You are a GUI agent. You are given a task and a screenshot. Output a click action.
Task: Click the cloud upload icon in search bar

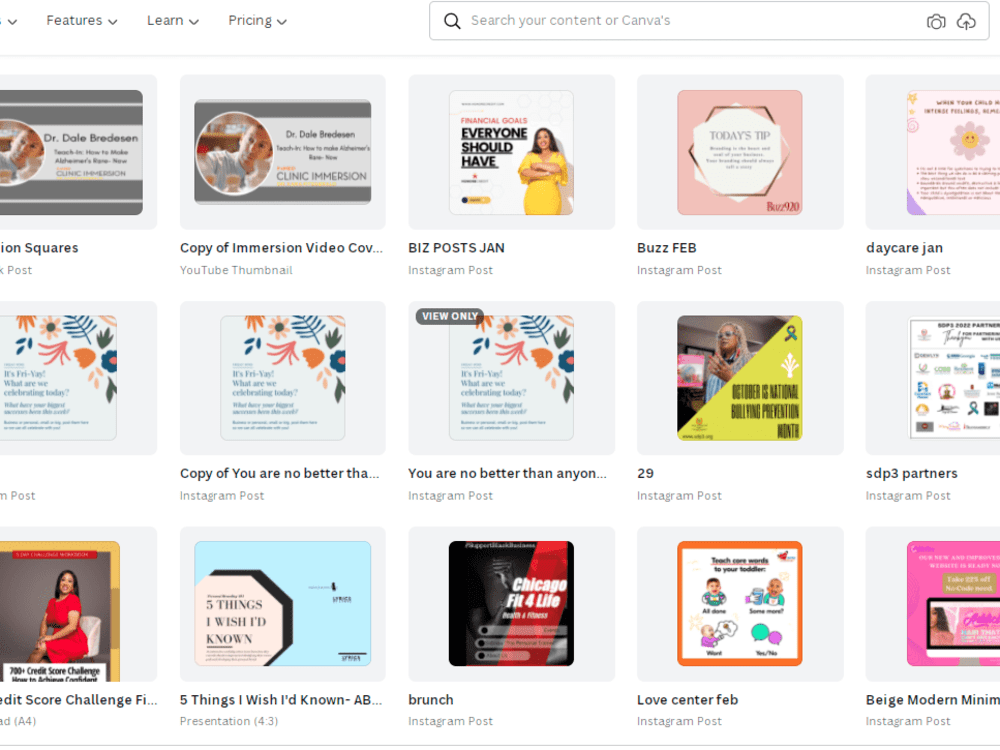coord(966,22)
